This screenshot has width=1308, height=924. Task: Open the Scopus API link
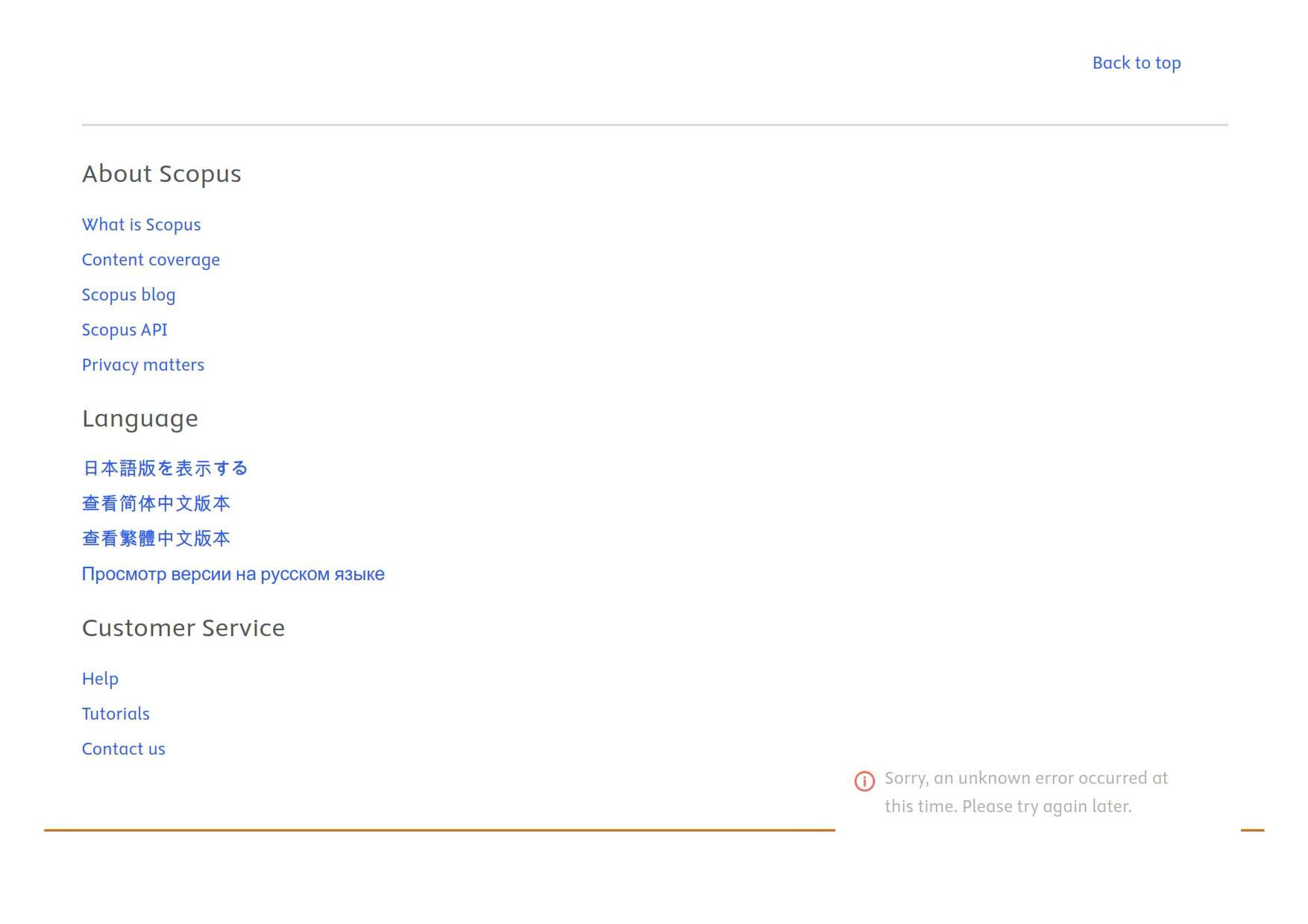[125, 330]
